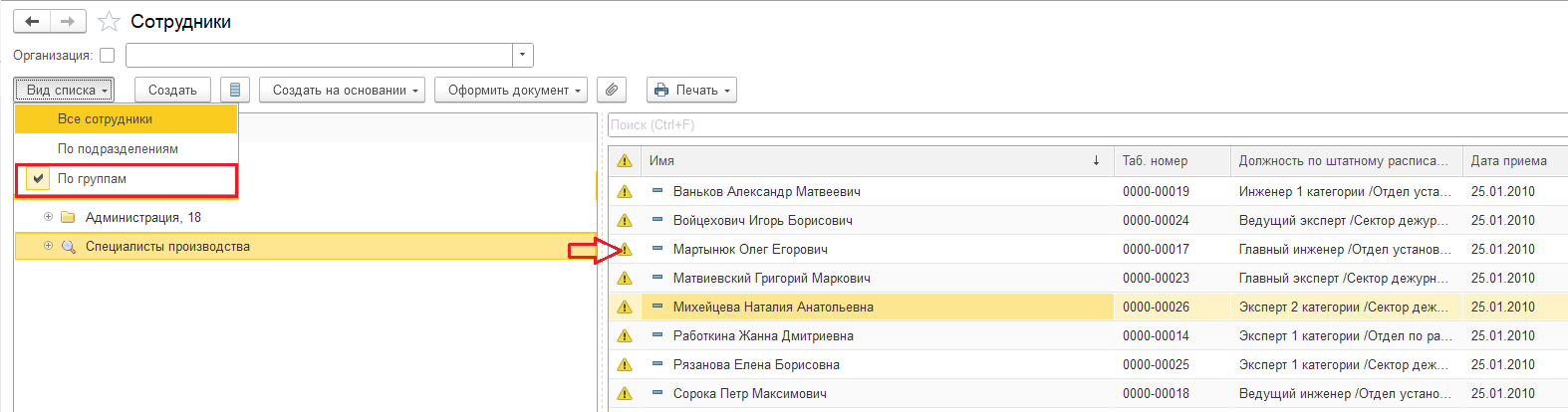This screenshot has height=412, width=1568.
Task: Click the magnifier icon of Специалисты производства
Action: (69, 247)
